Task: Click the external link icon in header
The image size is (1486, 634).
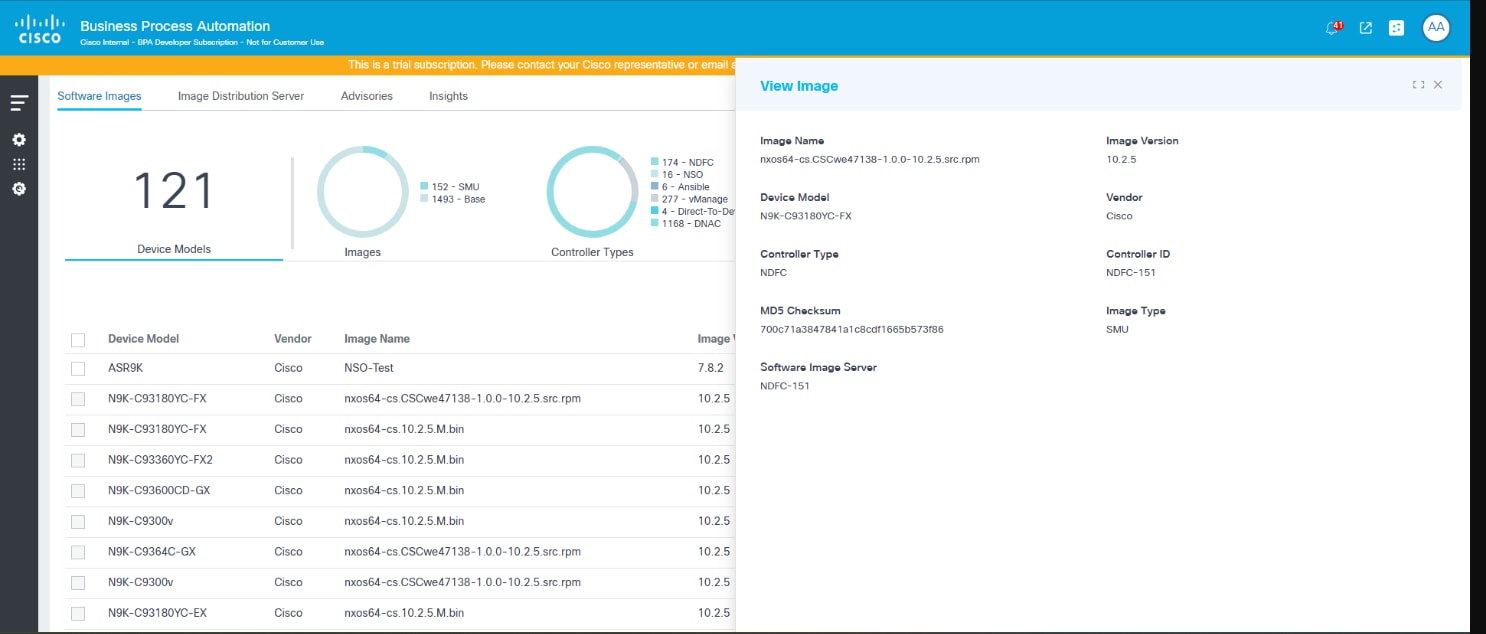Action: pyautogui.click(x=1366, y=28)
